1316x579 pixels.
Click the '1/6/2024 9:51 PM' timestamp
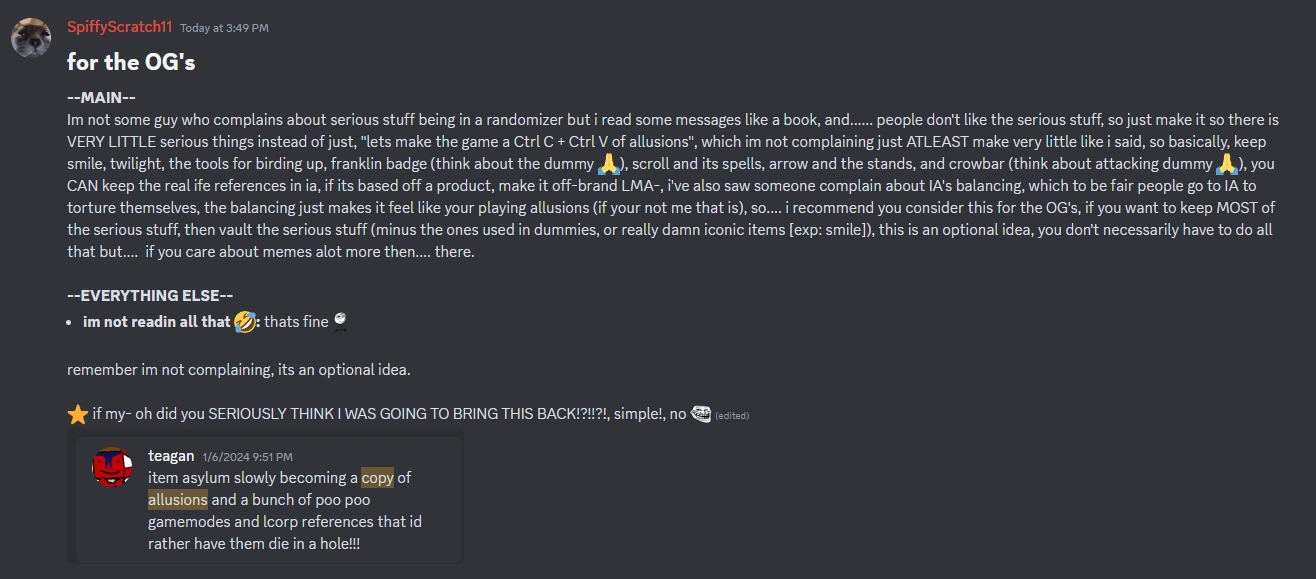[x=246, y=455]
